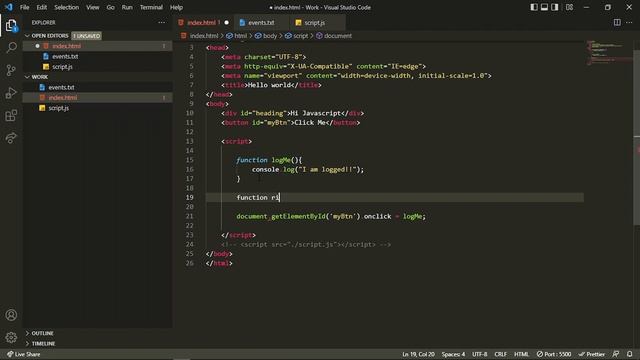Click '1 UNSAVED' badge in Open Editors
The height and width of the screenshot is (360, 640).
[87, 36]
